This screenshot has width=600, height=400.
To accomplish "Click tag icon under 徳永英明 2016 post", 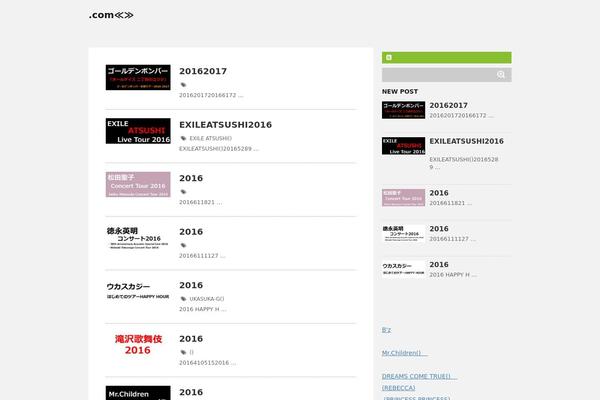I will tap(183, 246).
